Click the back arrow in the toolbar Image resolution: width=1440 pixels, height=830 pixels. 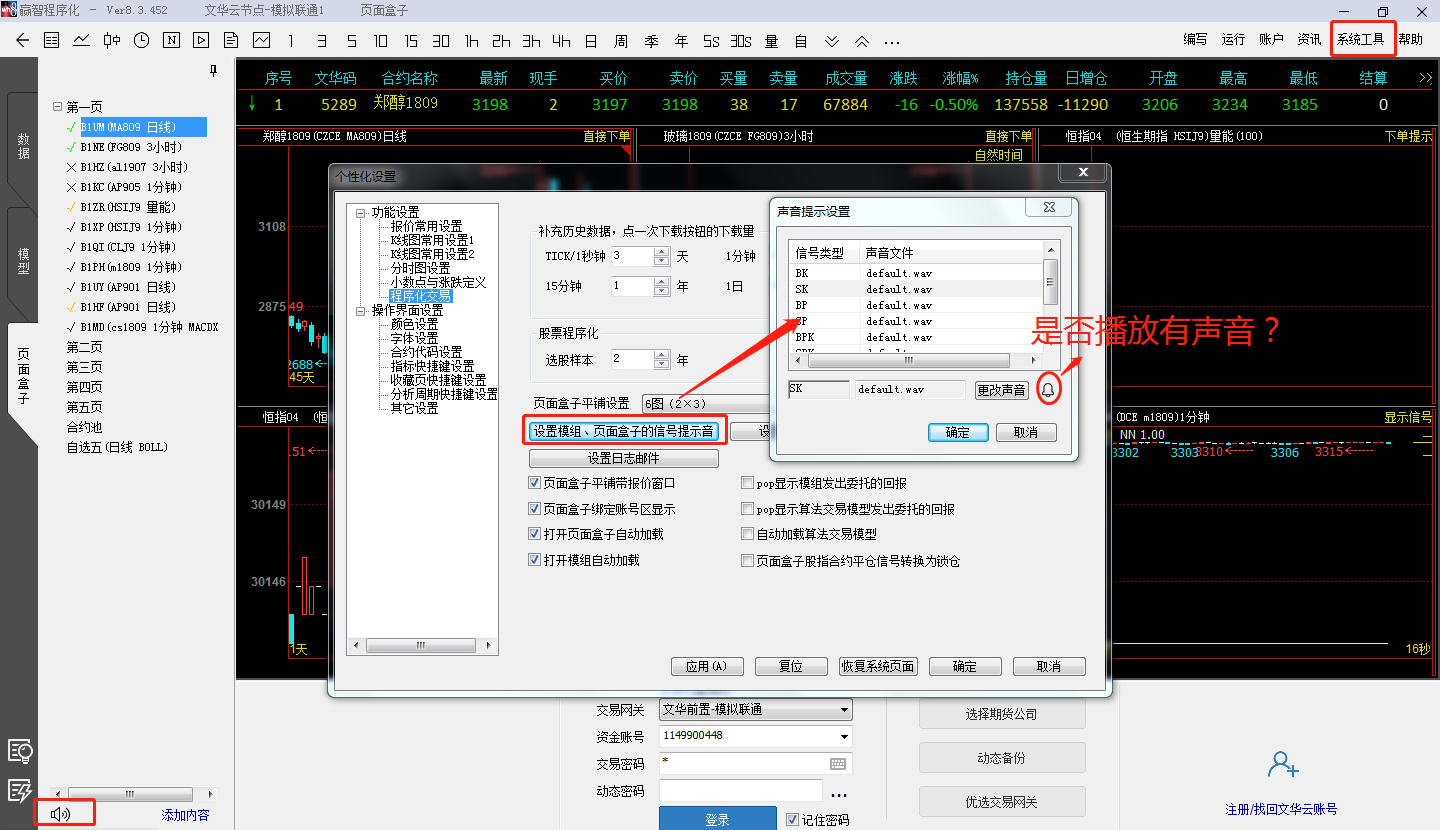click(x=22, y=41)
